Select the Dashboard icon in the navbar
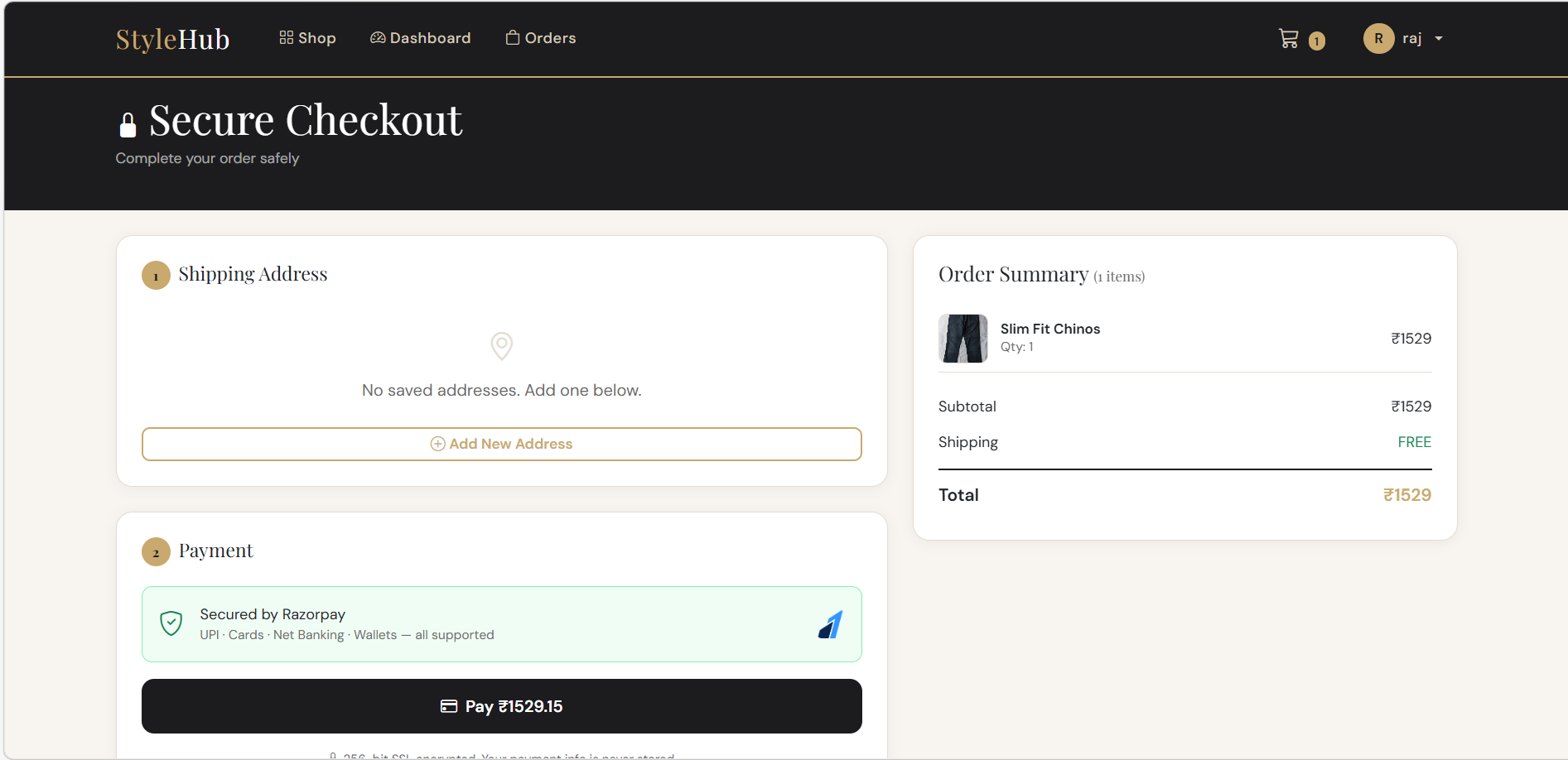This screenshot has height=760, width=1568. click(x=378, y=37)
